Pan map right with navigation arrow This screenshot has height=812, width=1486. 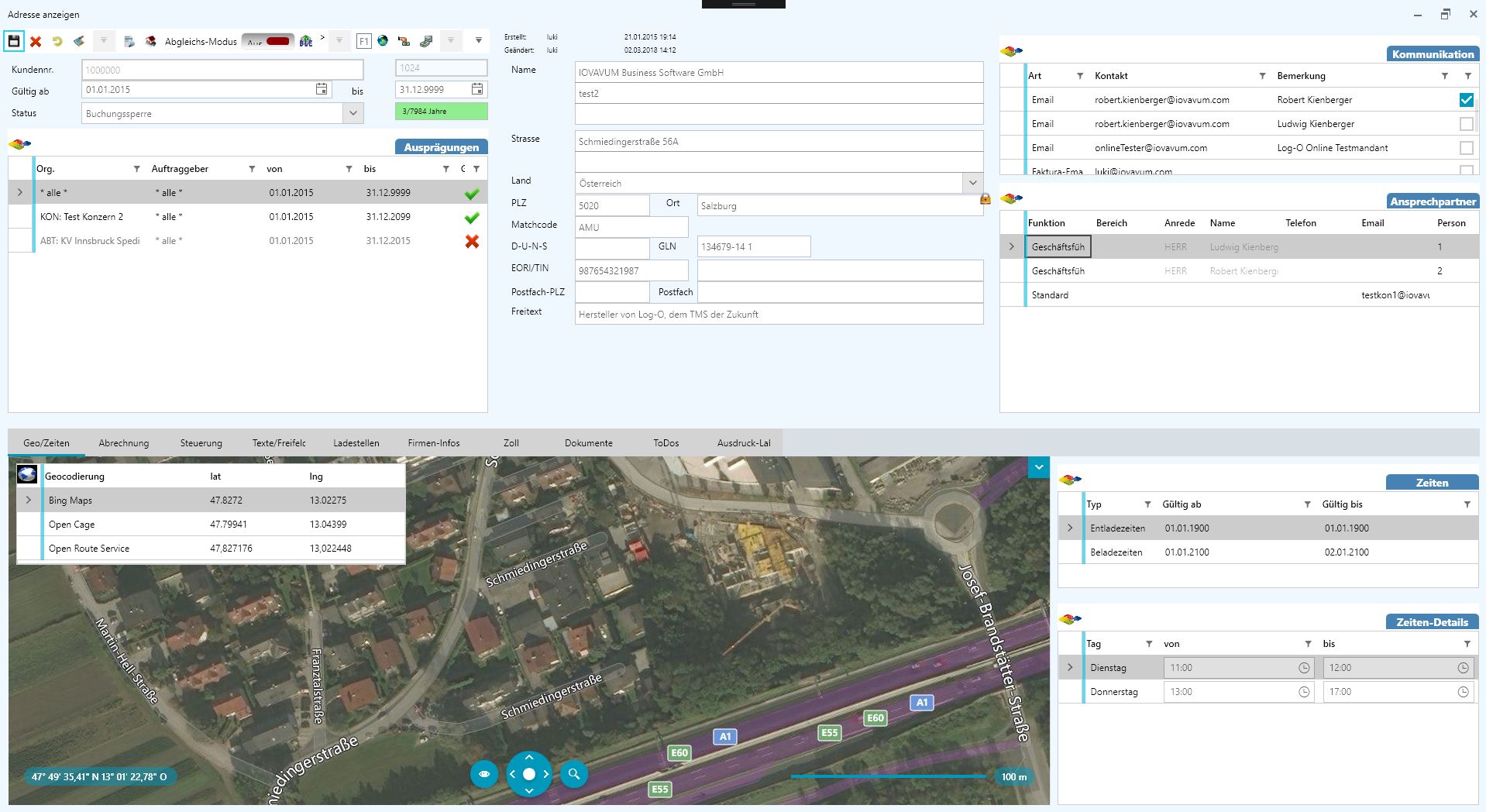click(546, 774)
